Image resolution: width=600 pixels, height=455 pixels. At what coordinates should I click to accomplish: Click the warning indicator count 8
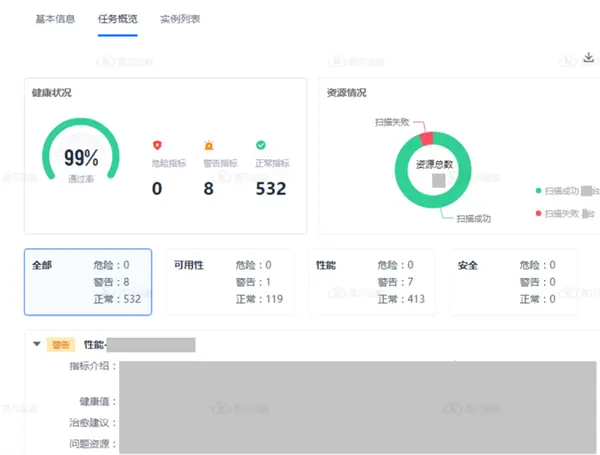pos(208,188)
